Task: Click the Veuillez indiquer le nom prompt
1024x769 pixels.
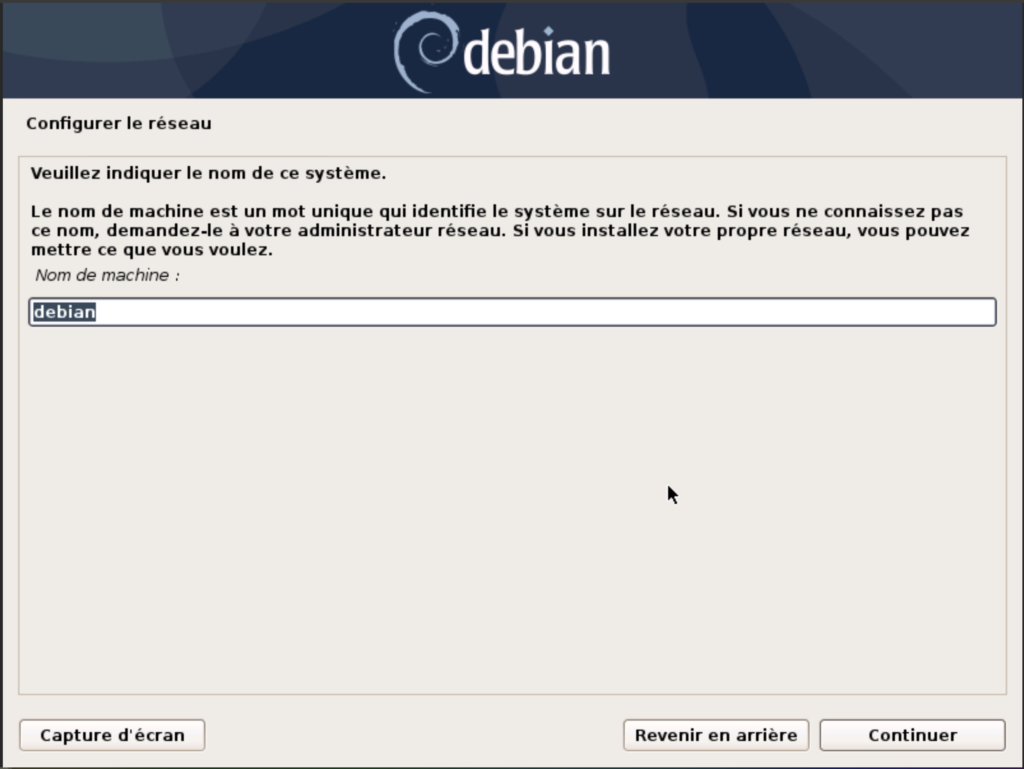Action: 208,173
